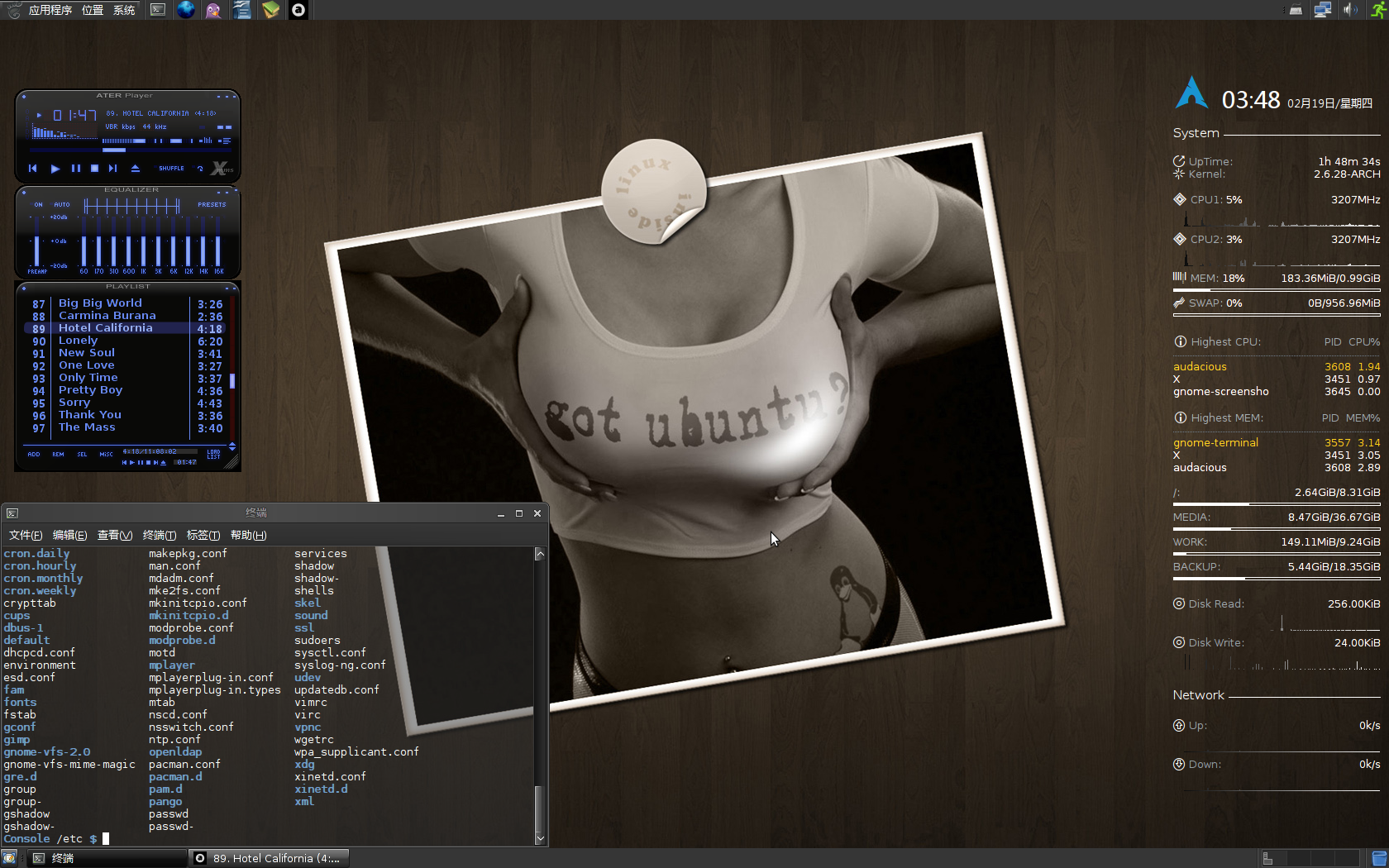
Task: Toggle repeat mode icon beside SHUFFLE
Action: (200, 169)
